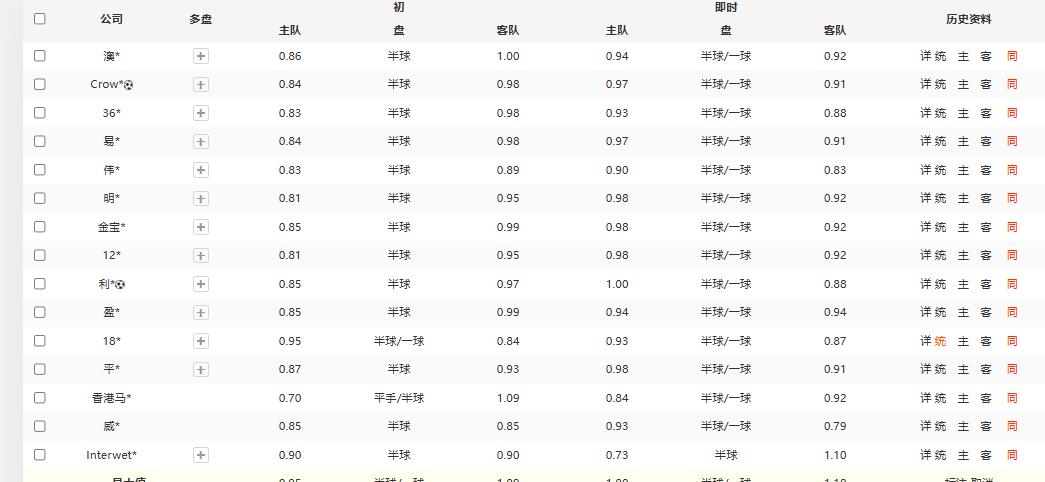Toggle the select-all checkbox in header

[x=40, y=18]
